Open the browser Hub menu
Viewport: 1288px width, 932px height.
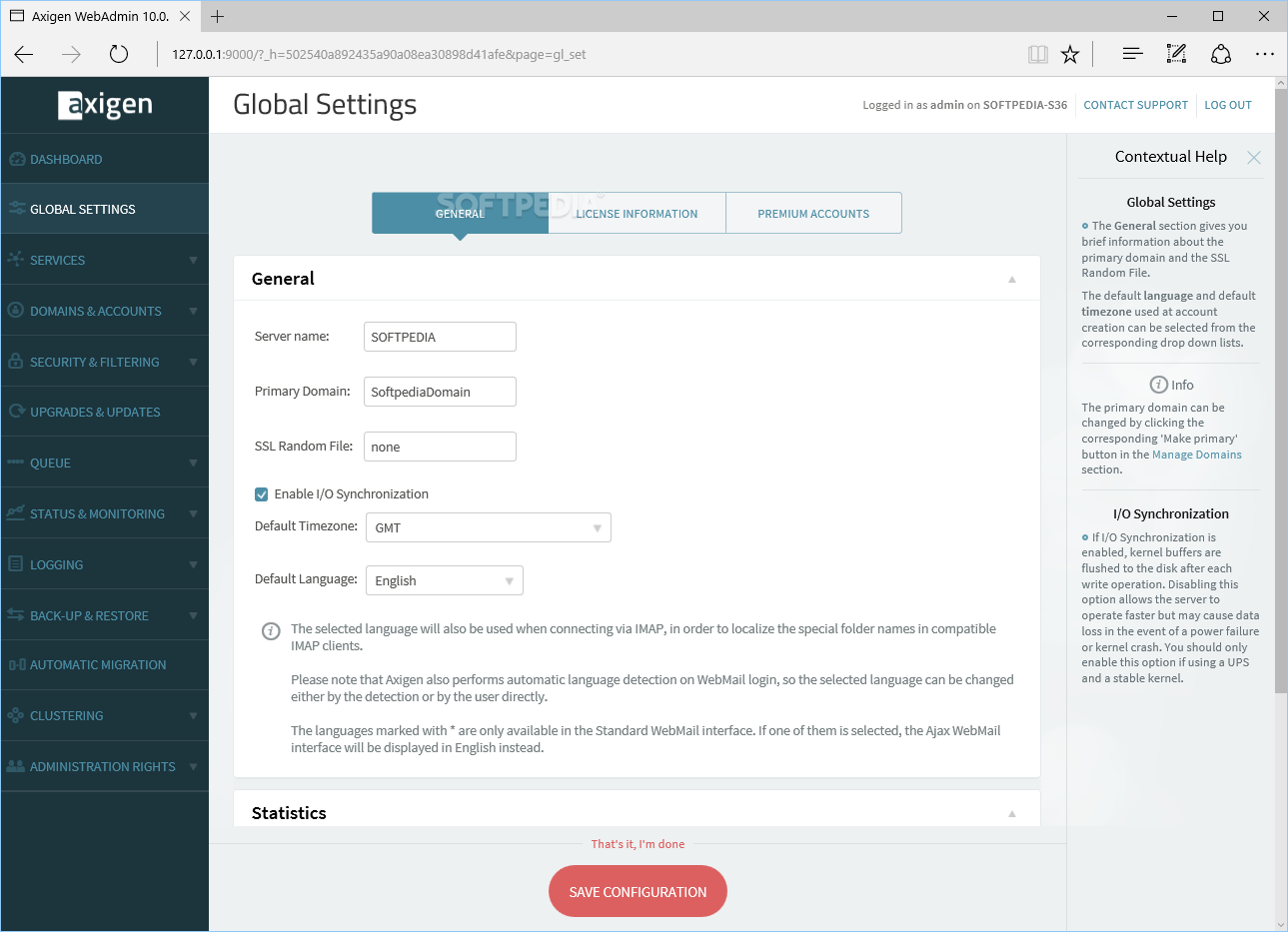[x=1132, y=55]
